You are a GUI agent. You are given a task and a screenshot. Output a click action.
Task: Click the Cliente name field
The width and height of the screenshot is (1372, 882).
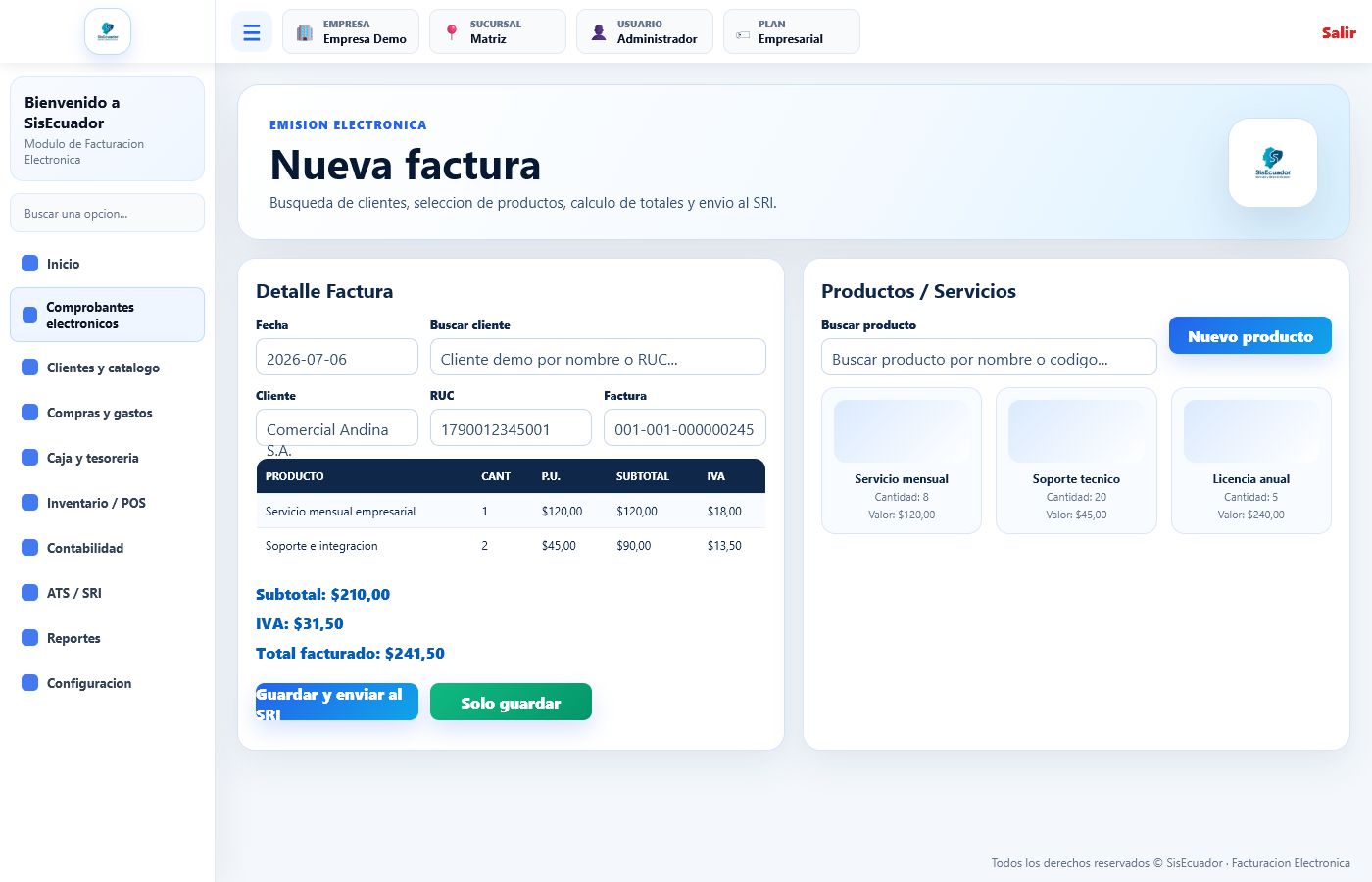click(337, 427)
